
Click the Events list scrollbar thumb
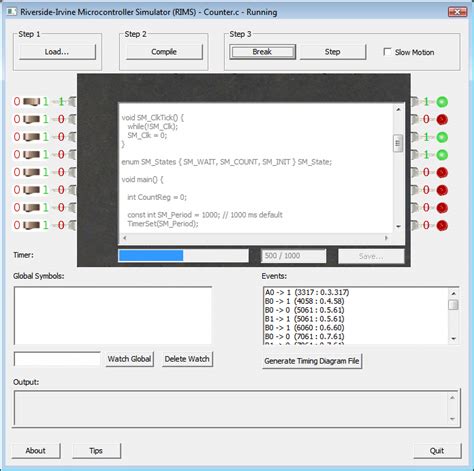453,305
